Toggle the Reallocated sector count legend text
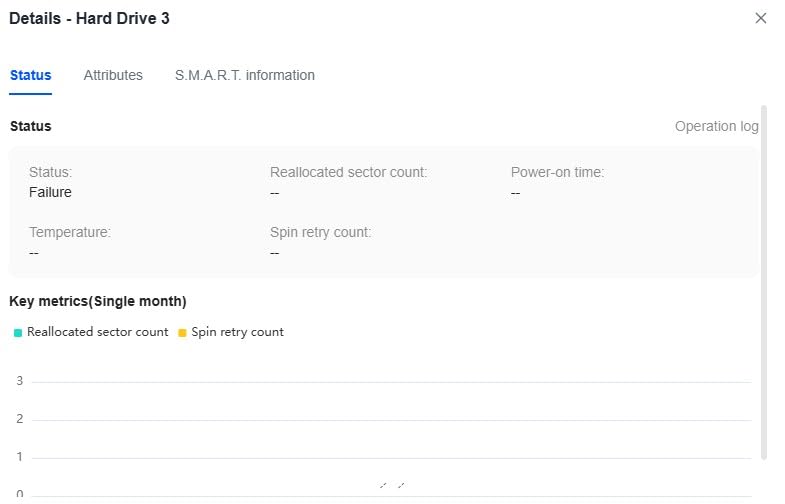Viewport: 785px width, 504px height. (98, 332)
